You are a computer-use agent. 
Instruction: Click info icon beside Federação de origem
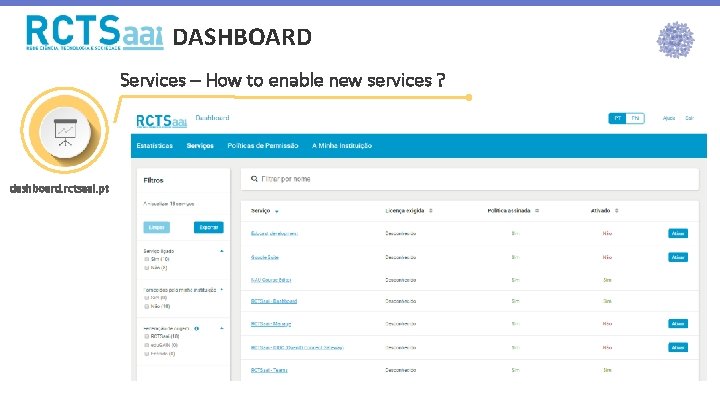[x=198, y=328]
